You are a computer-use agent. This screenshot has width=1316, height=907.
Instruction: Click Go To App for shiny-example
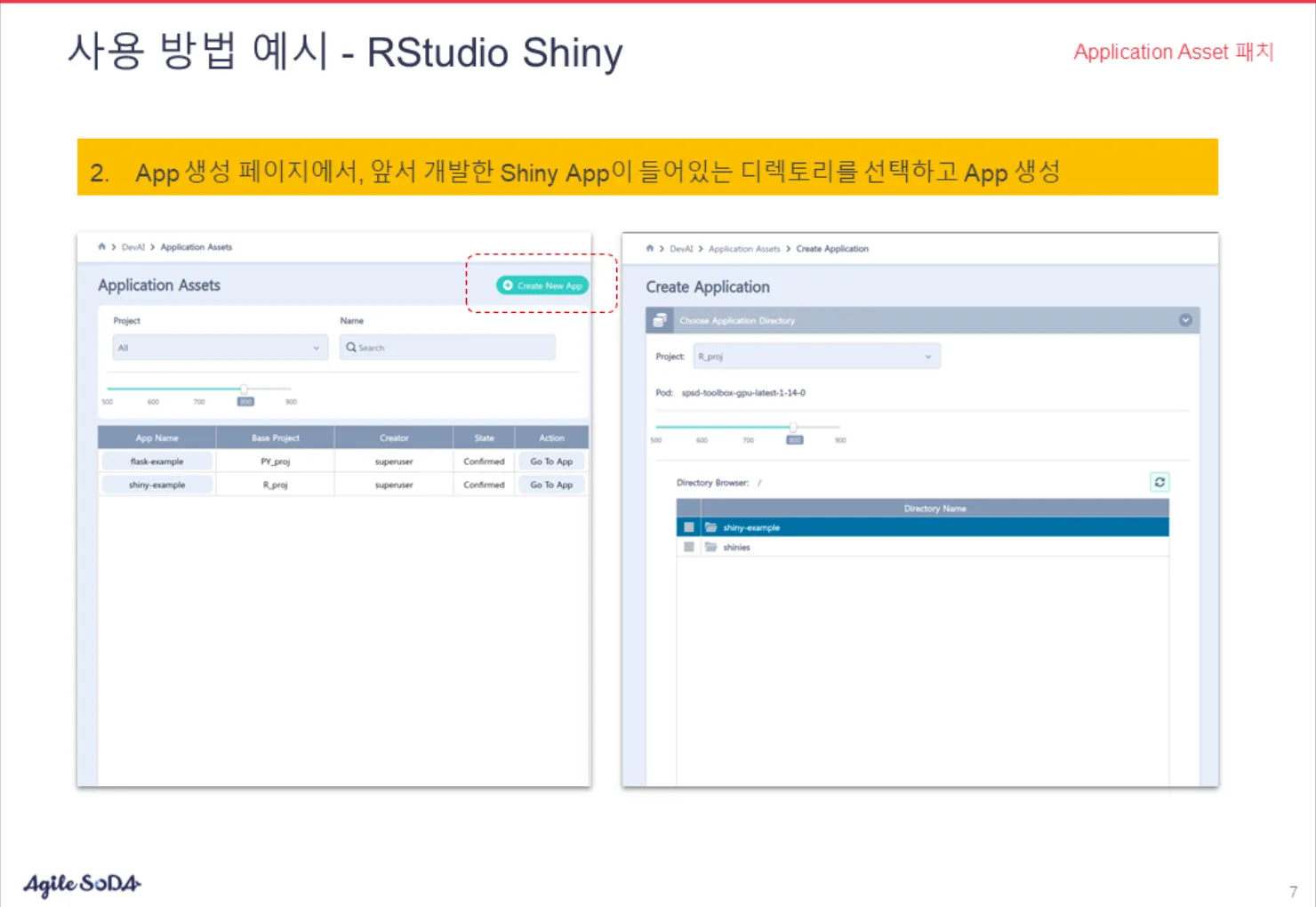pos(551,485)
